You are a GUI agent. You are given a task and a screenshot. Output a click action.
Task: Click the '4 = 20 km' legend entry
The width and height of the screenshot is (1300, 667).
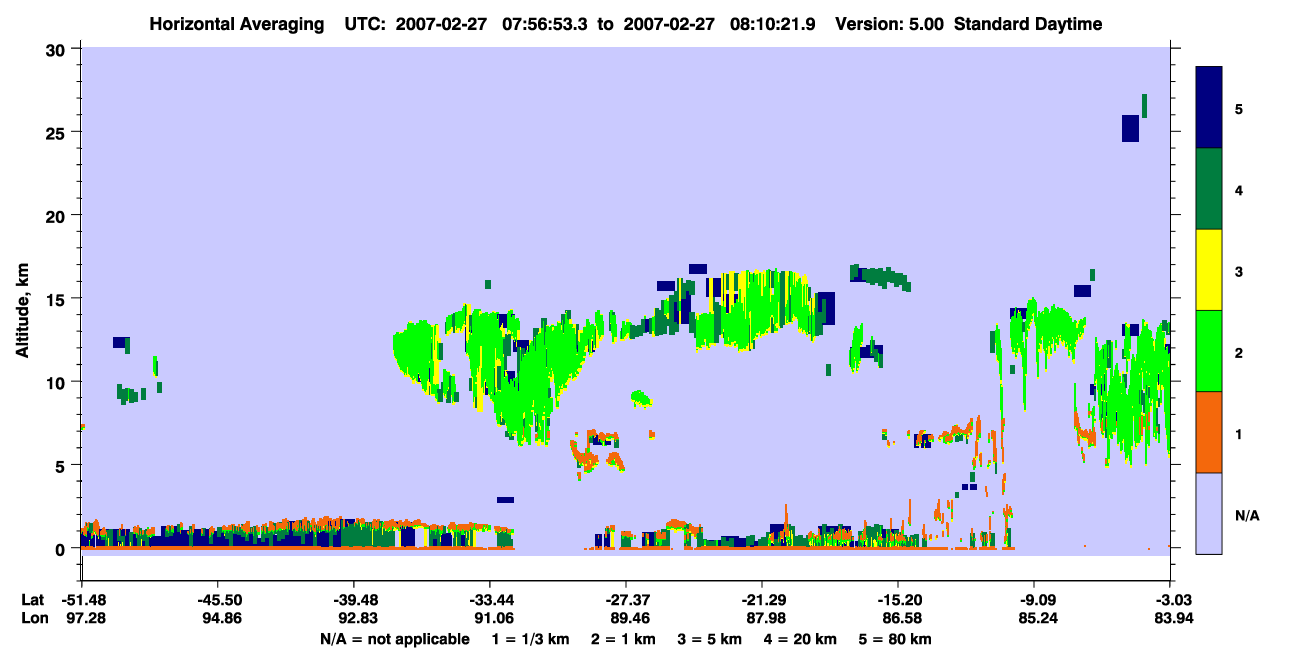802,639
